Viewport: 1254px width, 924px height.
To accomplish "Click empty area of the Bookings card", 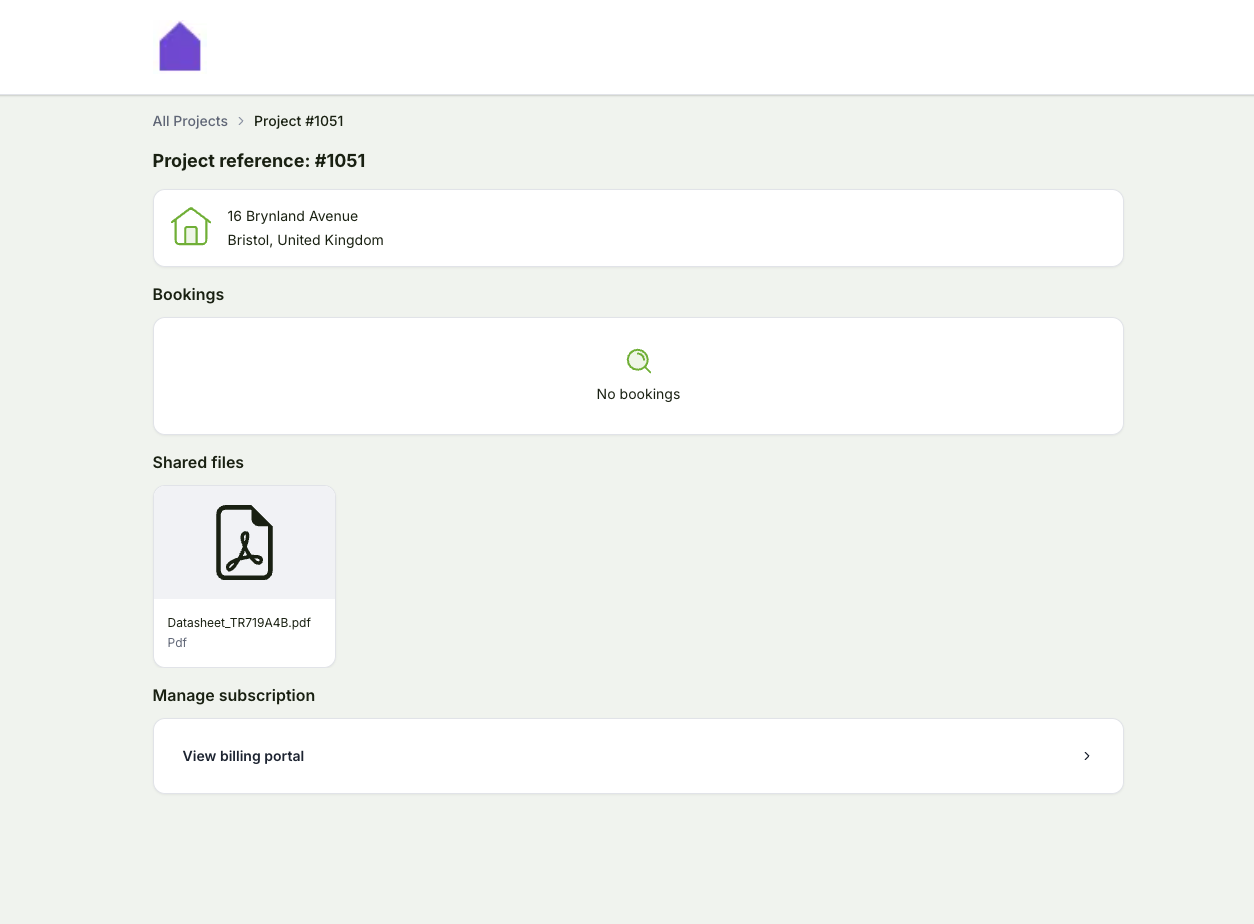I will pos(900,376).
